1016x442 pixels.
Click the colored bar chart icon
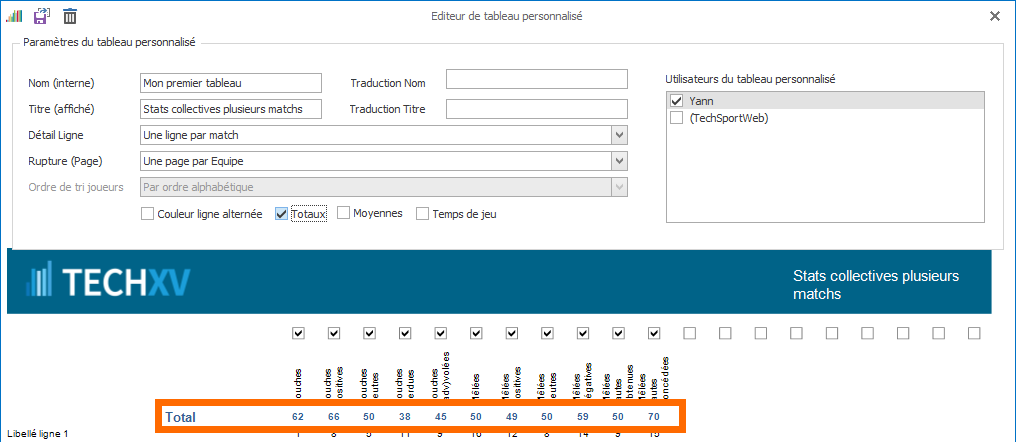pos(14,16)
